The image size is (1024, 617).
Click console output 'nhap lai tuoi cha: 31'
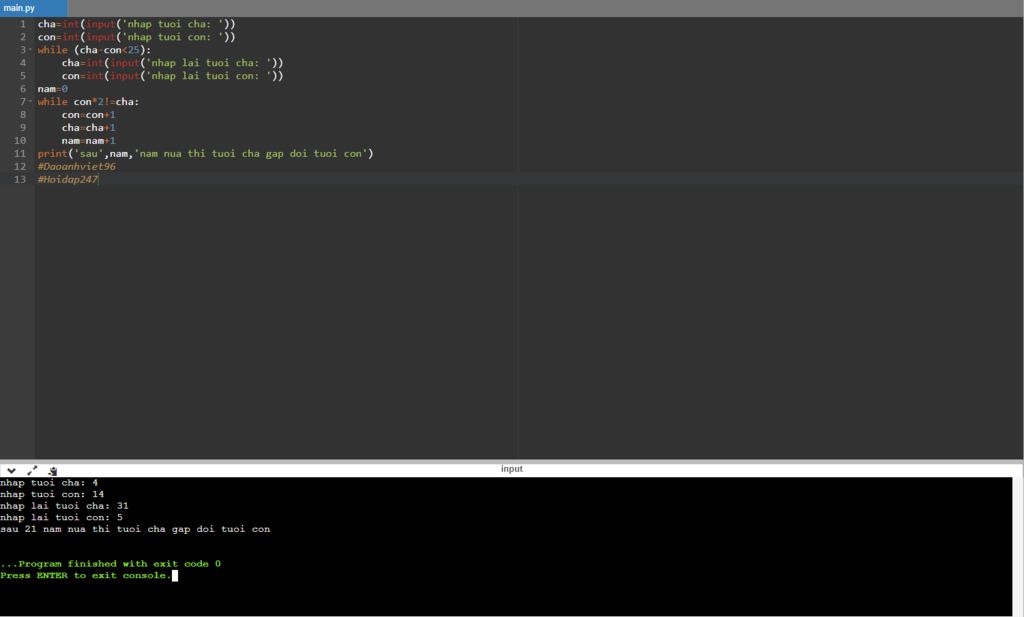click(64, 506)
